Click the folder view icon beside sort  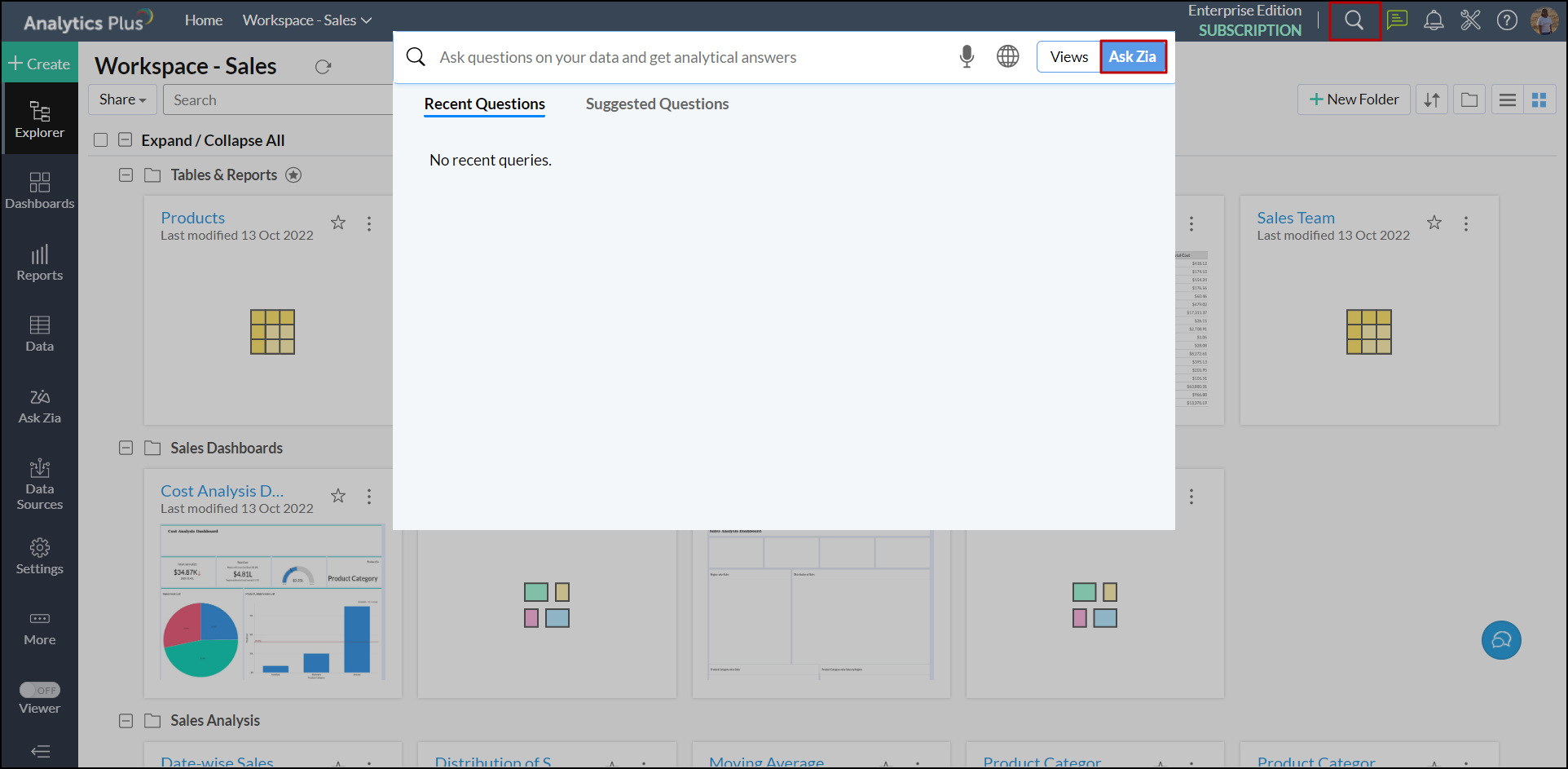tap(1469, 99)
